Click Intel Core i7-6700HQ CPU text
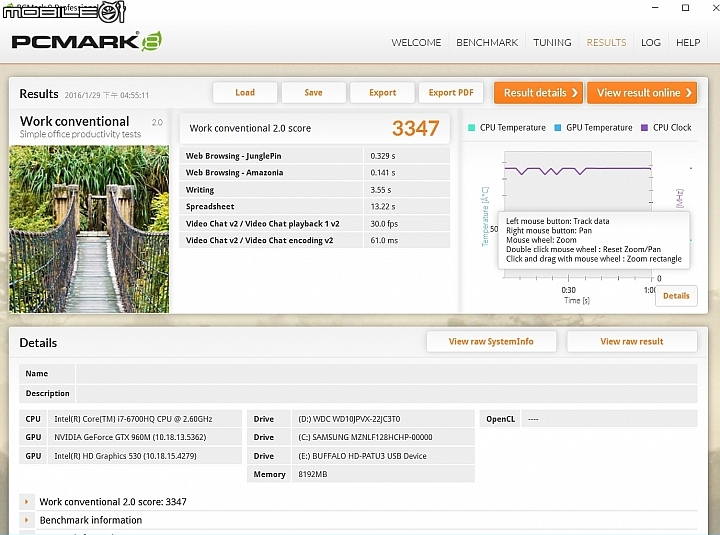 (x=133, y=419)
